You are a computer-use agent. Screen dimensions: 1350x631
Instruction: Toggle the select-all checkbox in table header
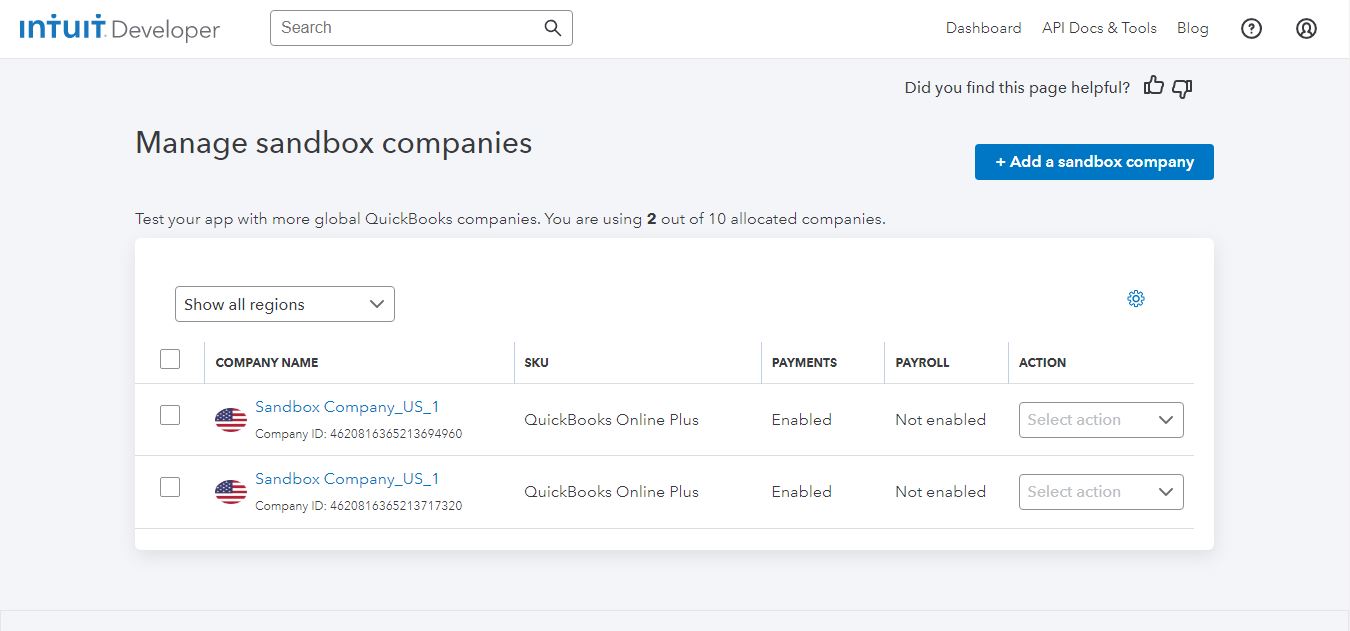click(x=170, y=359)
